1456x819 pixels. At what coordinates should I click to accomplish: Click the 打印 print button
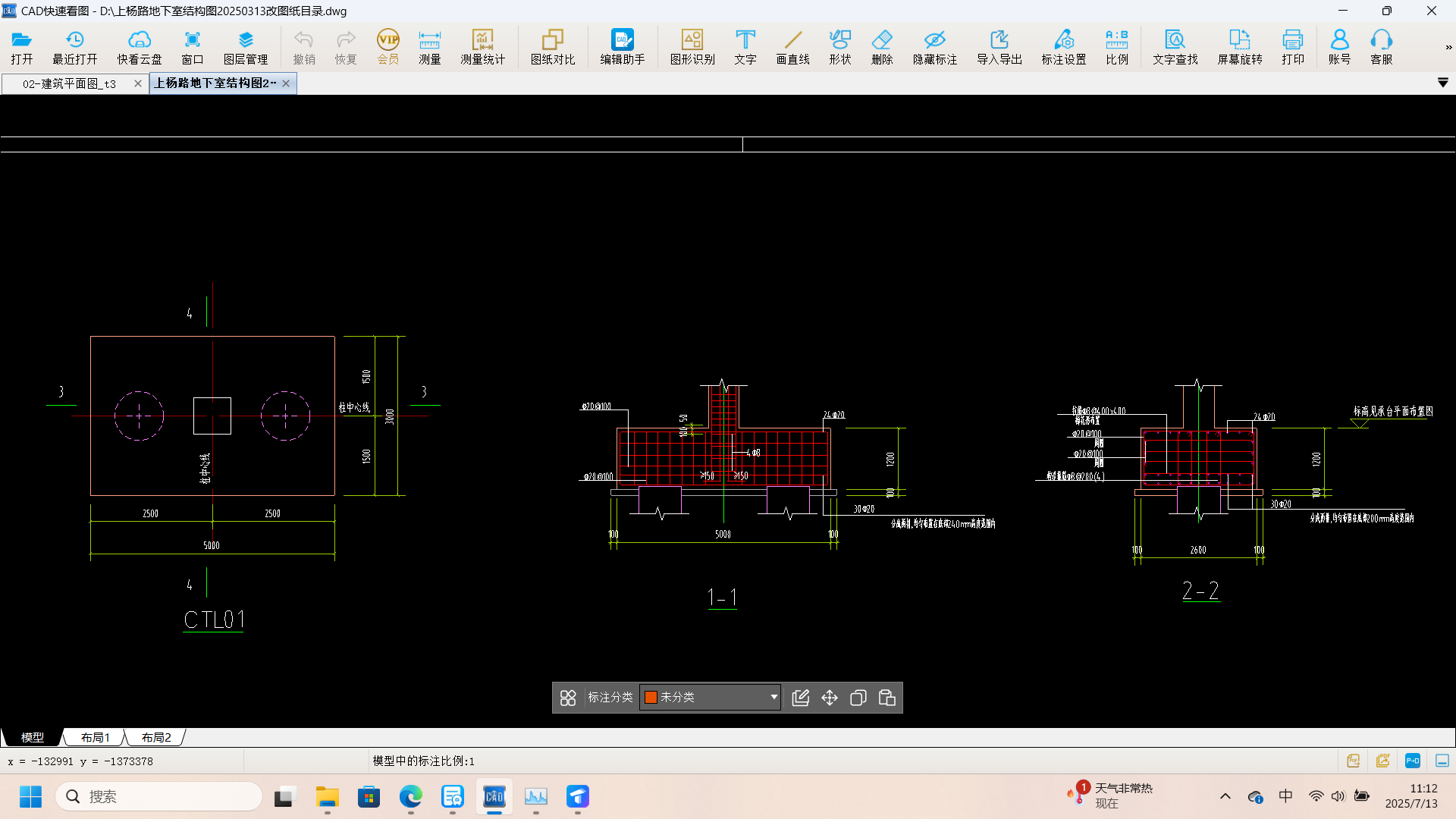click(1292, 47)
